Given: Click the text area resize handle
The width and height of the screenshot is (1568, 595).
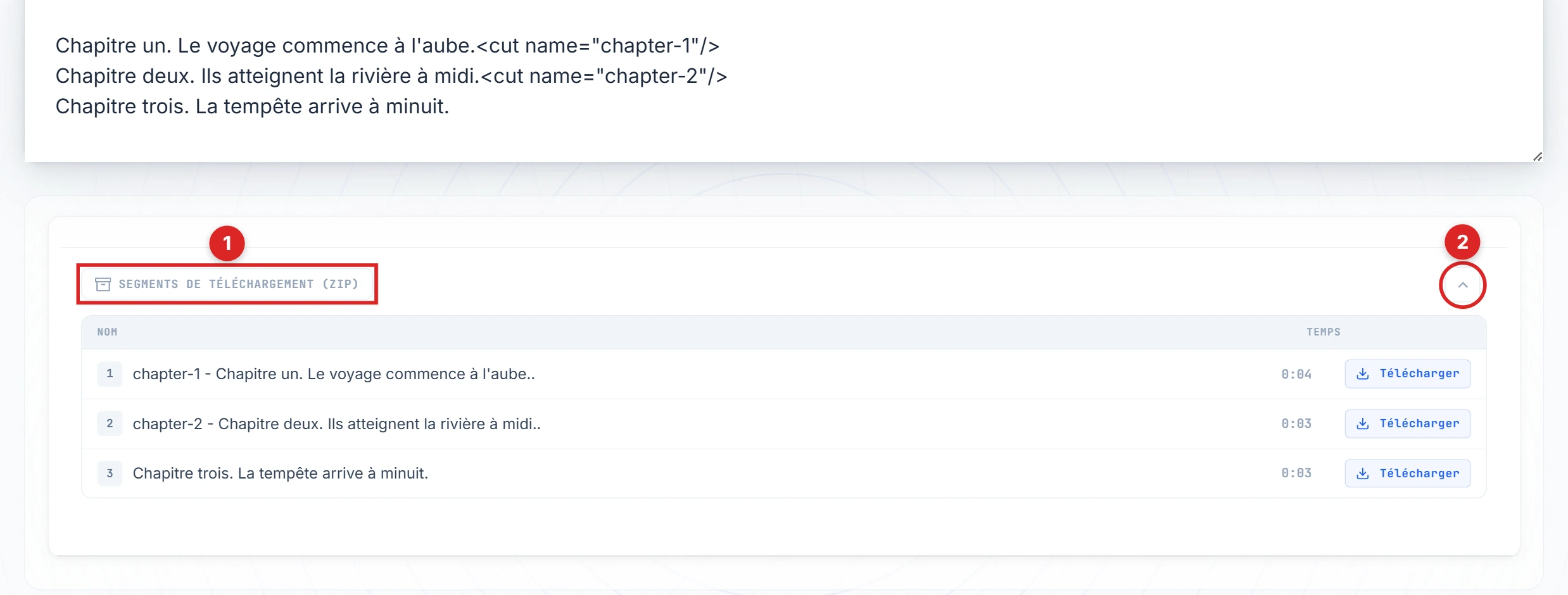Looking at the screenshot, I should (x=1537, y=156).
